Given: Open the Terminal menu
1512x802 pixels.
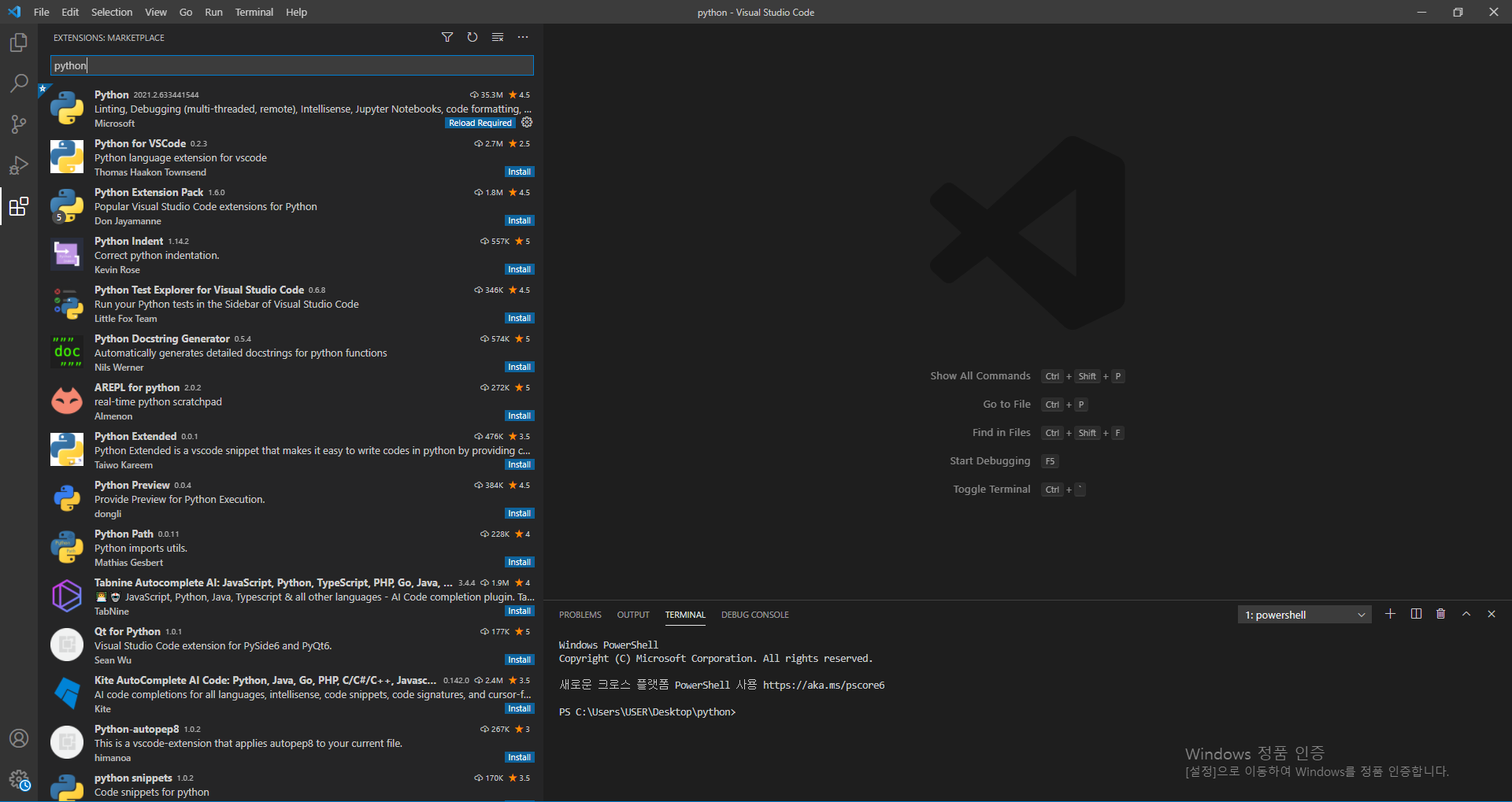Looking at the screenshot, I should pos(254,12).
